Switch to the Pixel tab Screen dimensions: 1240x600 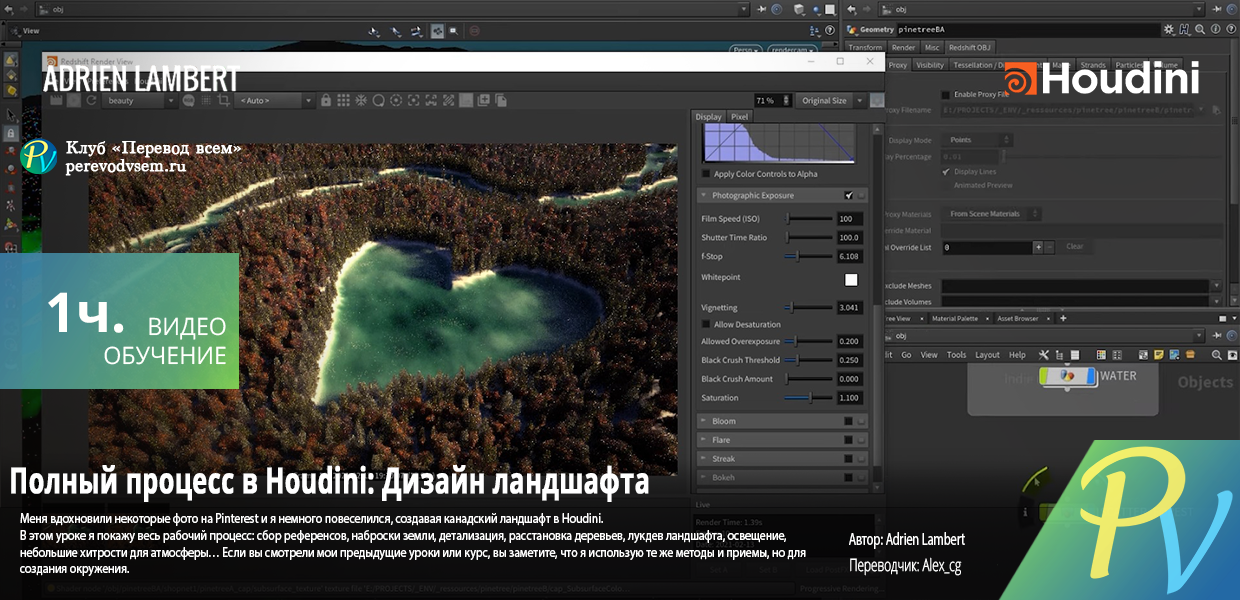(x=739, y=117)
